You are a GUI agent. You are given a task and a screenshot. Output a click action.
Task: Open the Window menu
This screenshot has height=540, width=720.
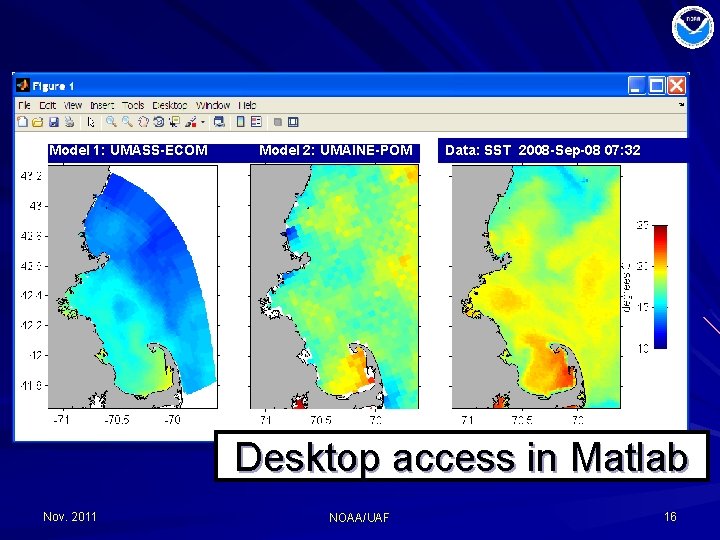[213, 105]
